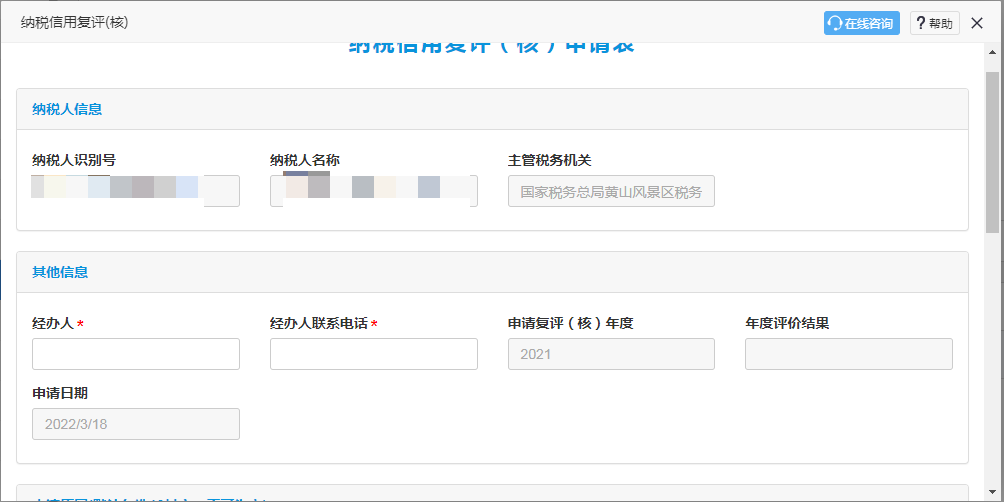Image resolution: width=1004 pixels, height=502 pixels.
Task: Click the 纳税人识别号 field
Action: tap(136, 191)
